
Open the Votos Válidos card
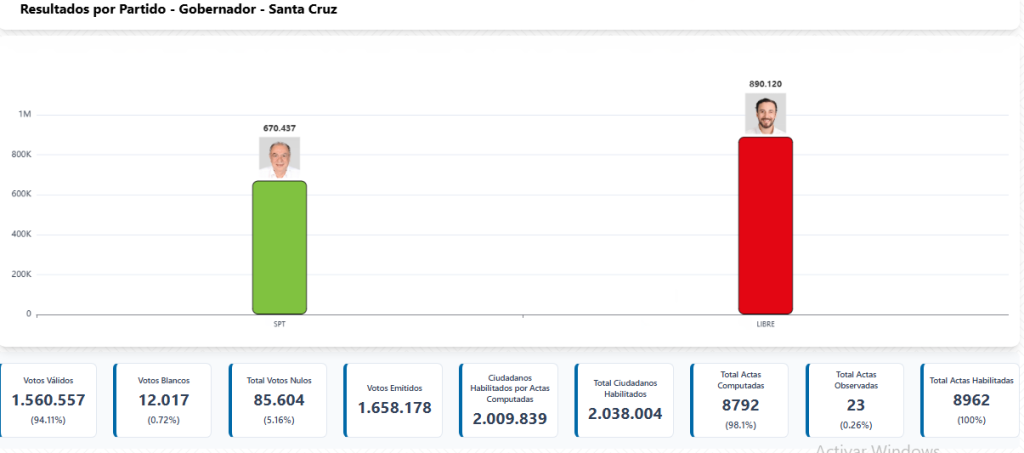[x=49, y=400]
